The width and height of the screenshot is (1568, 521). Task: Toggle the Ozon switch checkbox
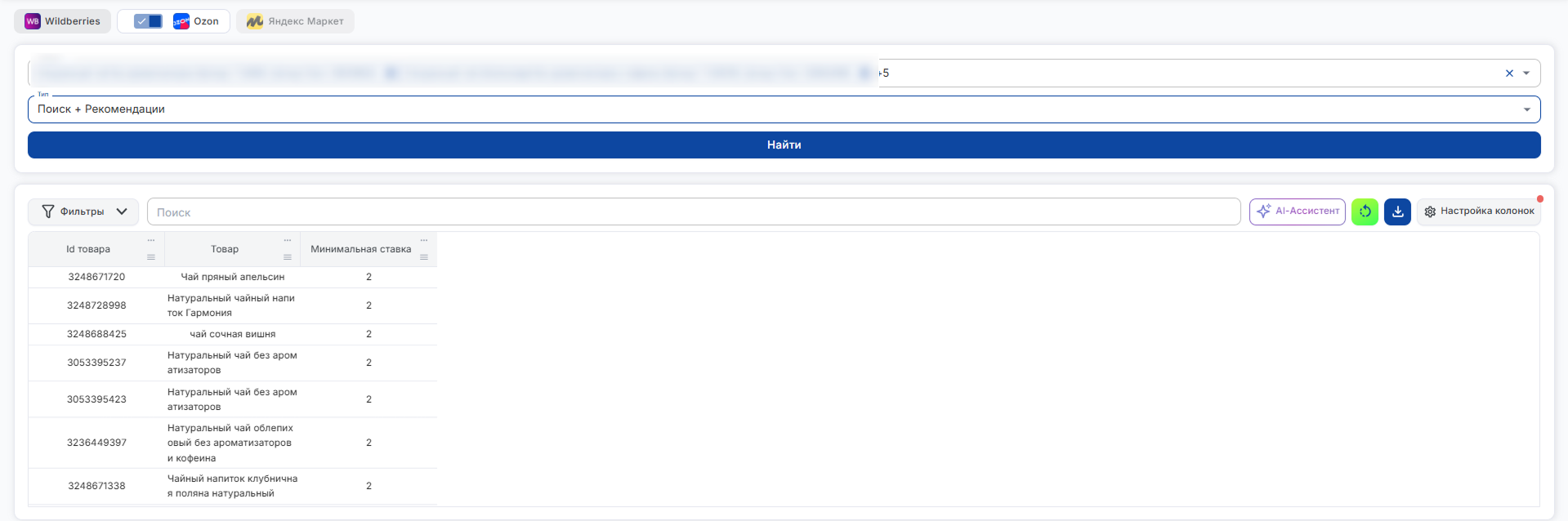pyautogui.click(x=148, y=21)
